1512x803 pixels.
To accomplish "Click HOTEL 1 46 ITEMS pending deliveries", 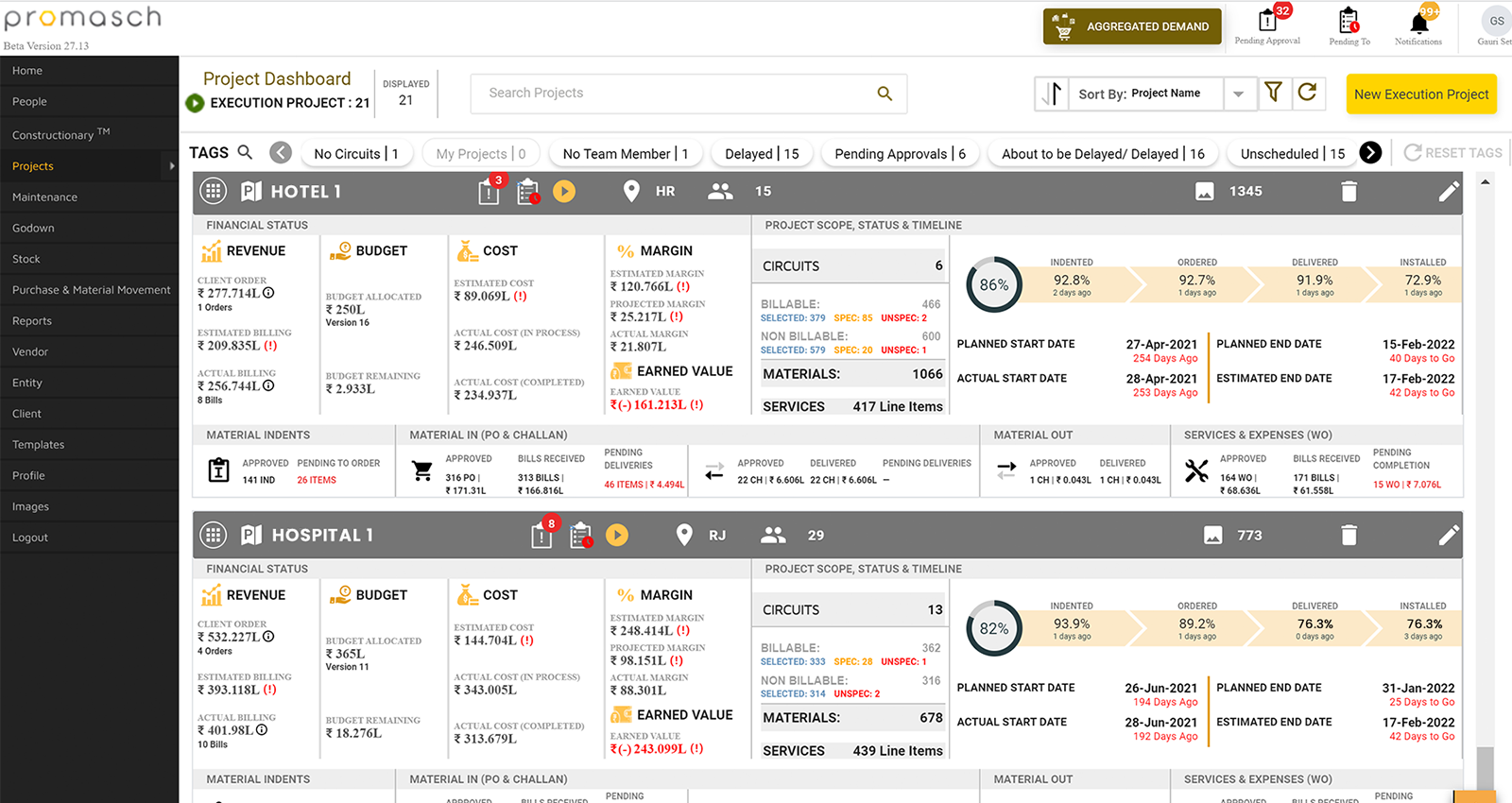I will coord(644,485).
